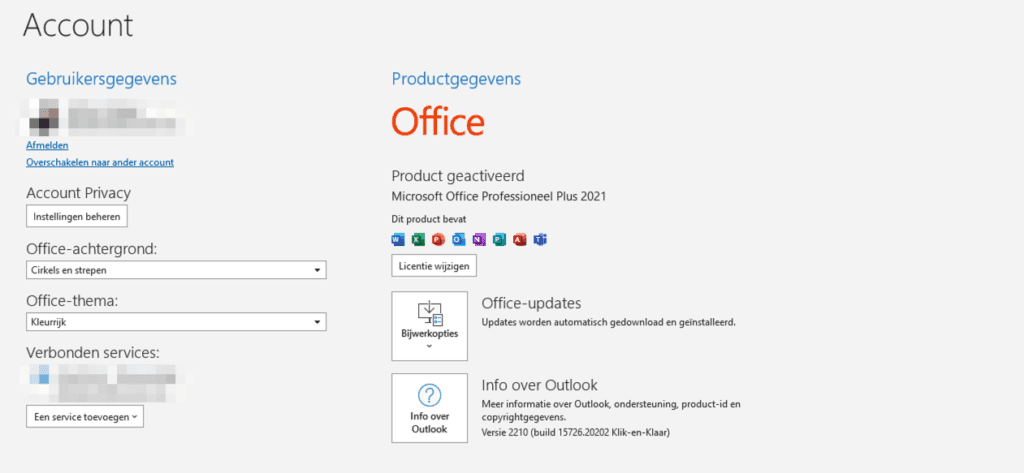Expand Bijwerkopties update options
1024x473 pixels.
click(x=429, y=326)
